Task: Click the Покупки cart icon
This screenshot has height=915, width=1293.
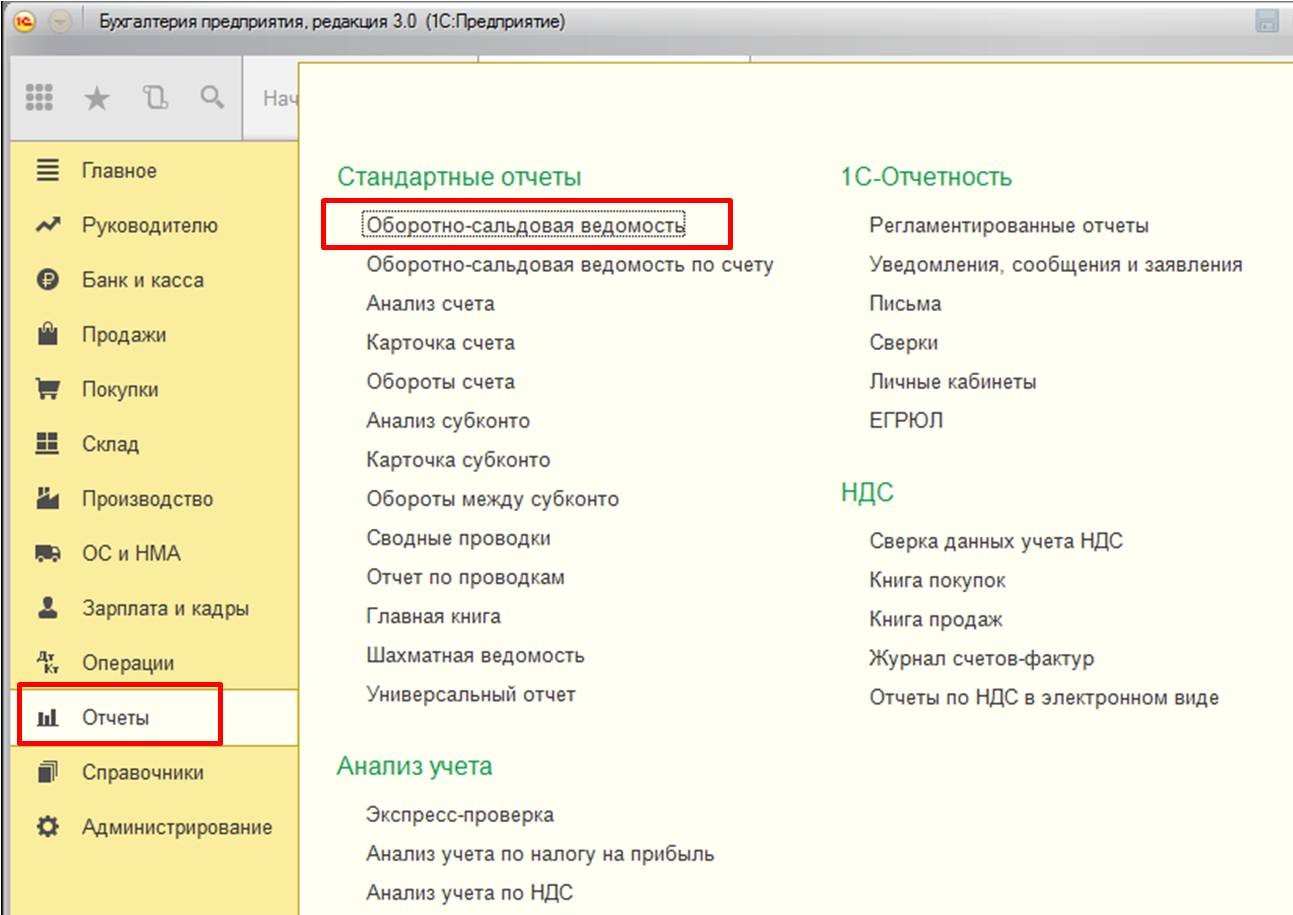Action: [48, 390]
